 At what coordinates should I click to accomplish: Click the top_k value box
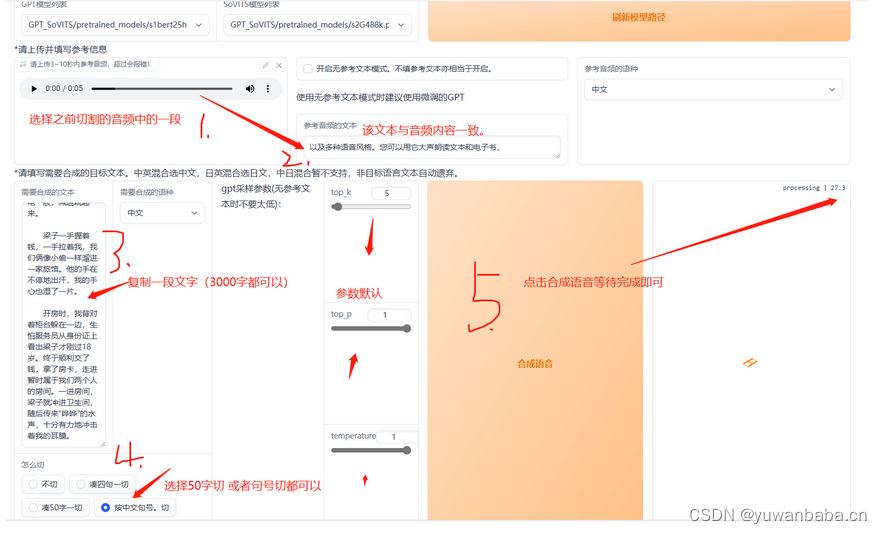pyautogui.click(x=391, y=193)
